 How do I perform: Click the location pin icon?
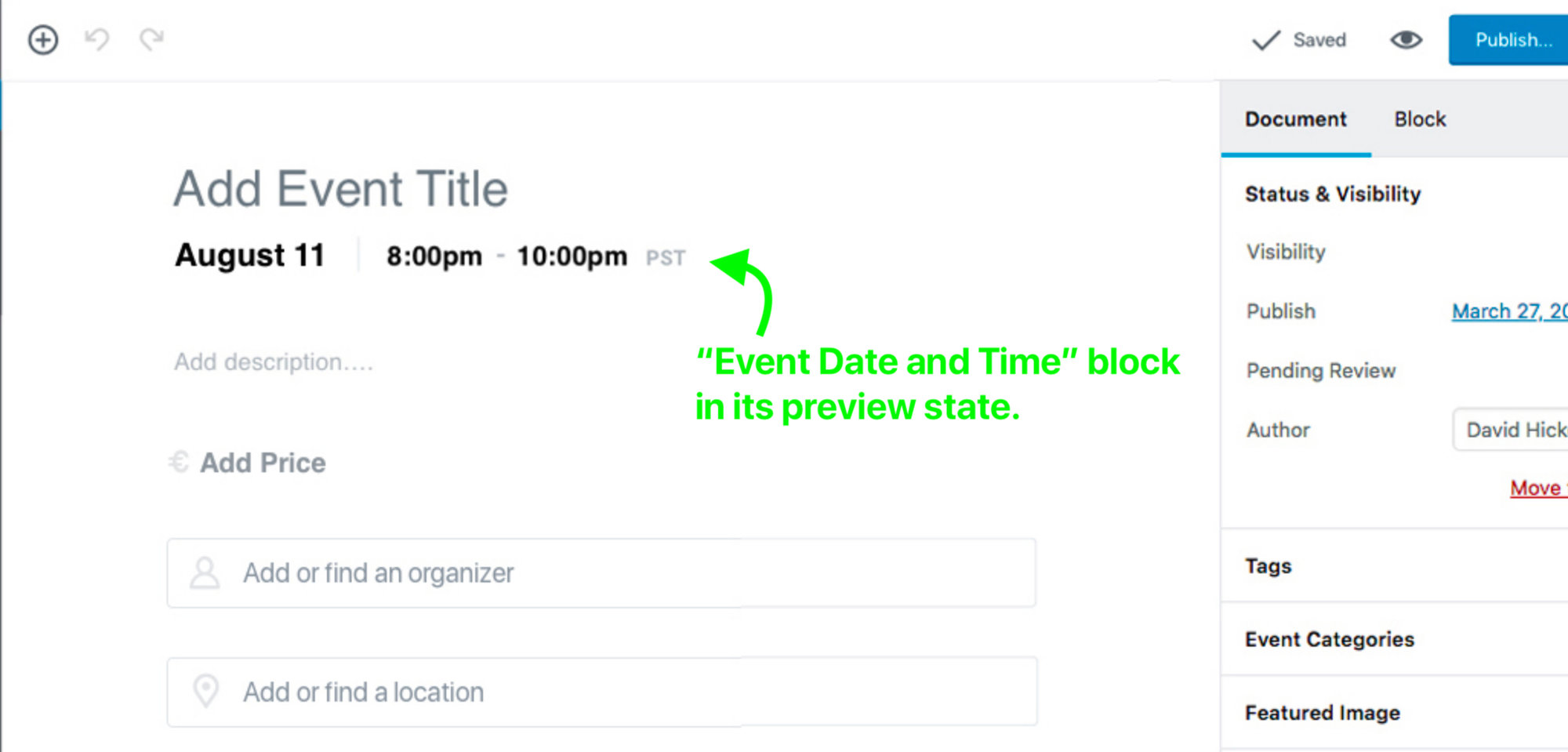pos(206,692)
